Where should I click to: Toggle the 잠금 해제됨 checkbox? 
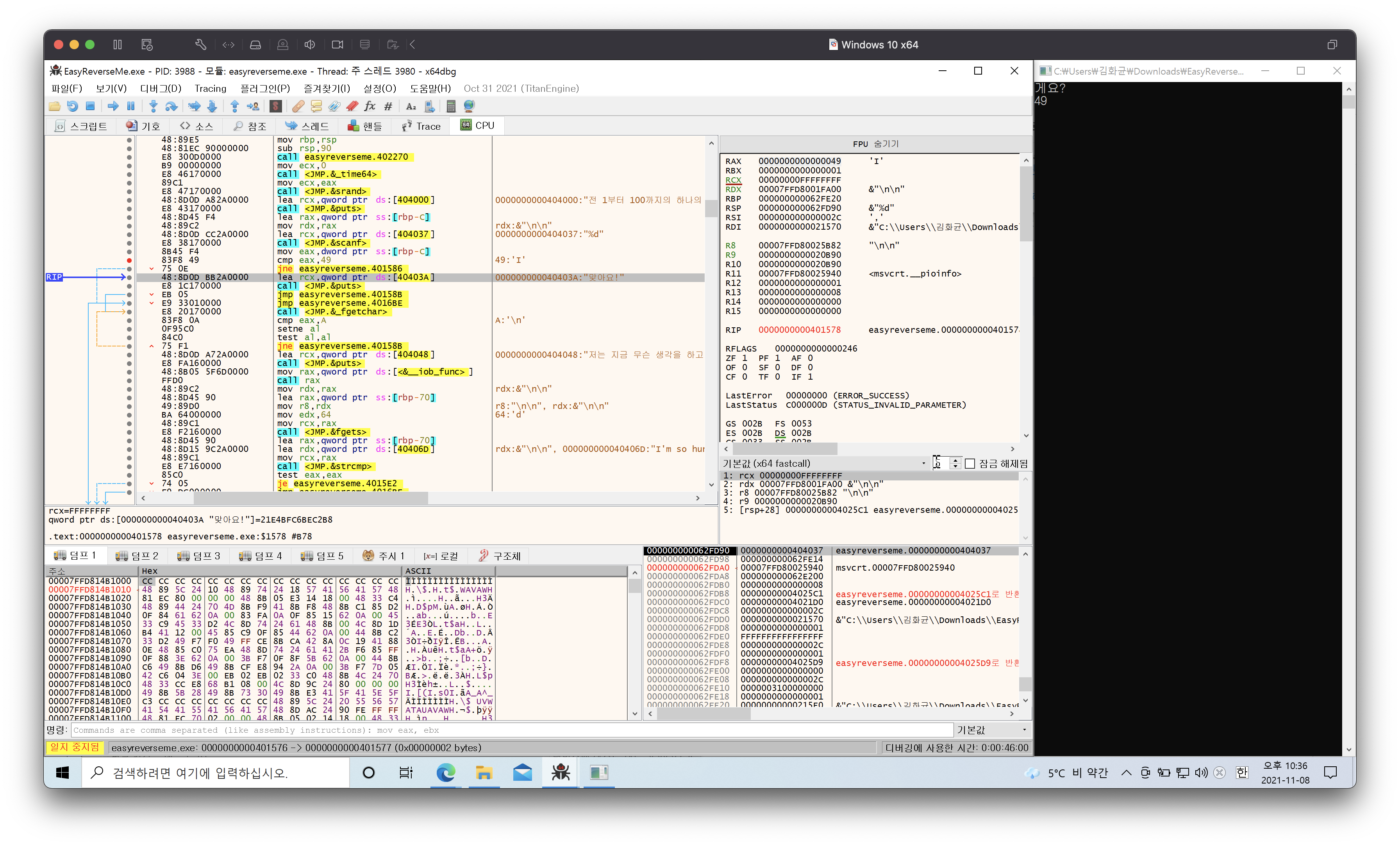pyautogui.click(x=970, y=464)
